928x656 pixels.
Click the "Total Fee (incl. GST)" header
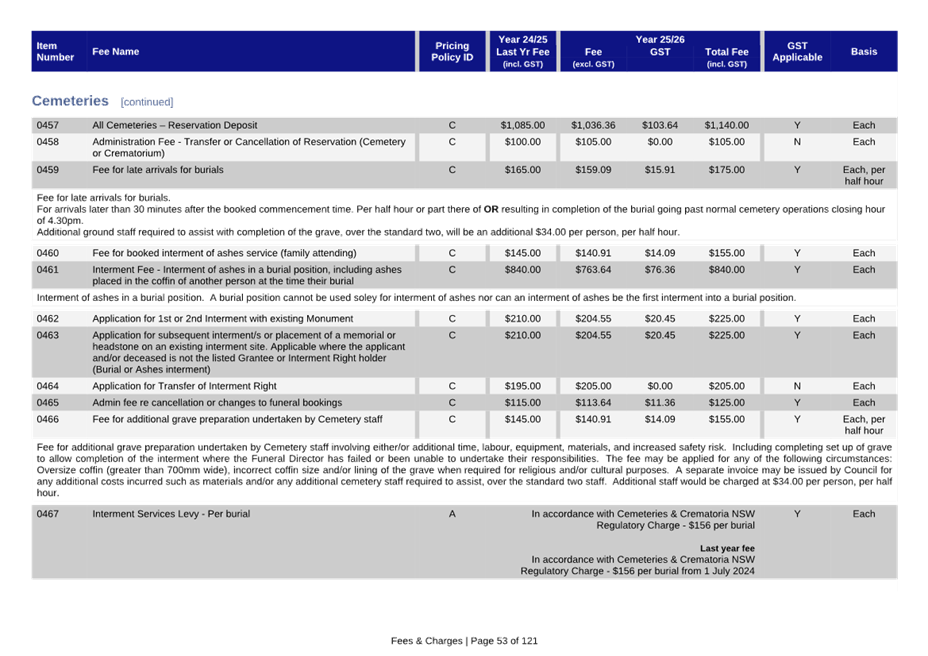(x=727, y=57)
